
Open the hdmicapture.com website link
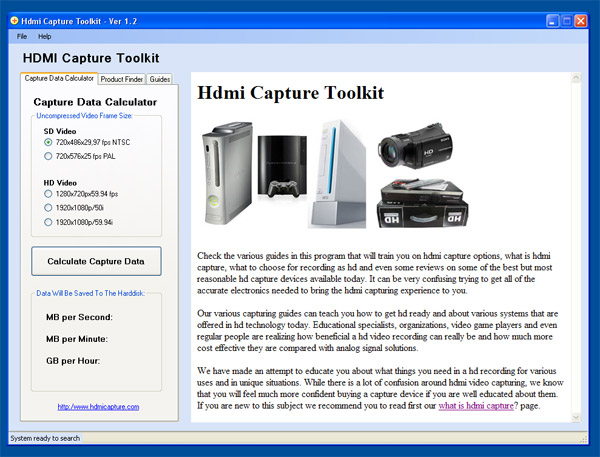(x=98, y=406)
